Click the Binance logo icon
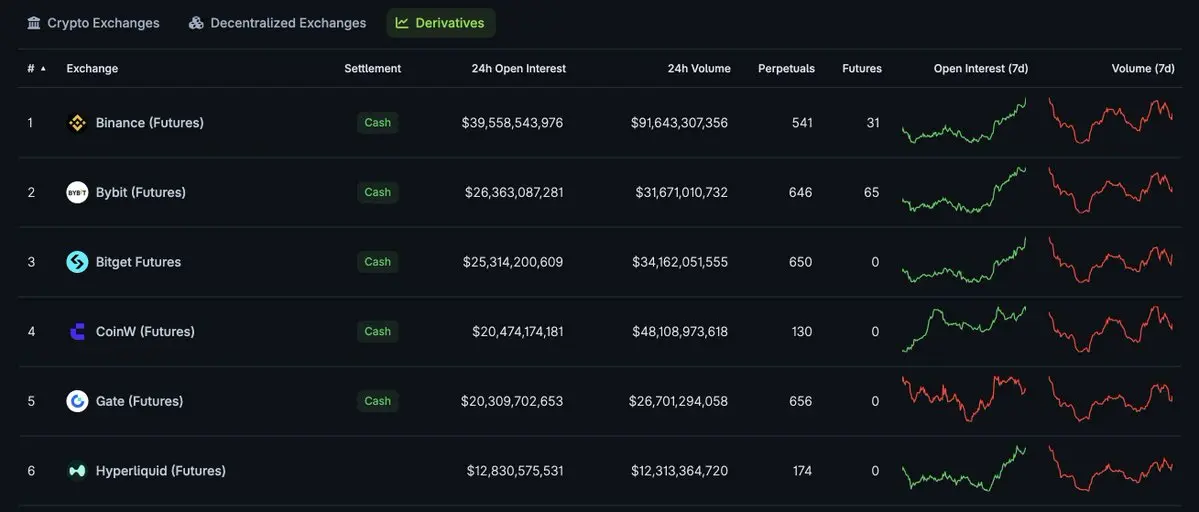This screenshot has width=1199, height=512. point(77,122)
